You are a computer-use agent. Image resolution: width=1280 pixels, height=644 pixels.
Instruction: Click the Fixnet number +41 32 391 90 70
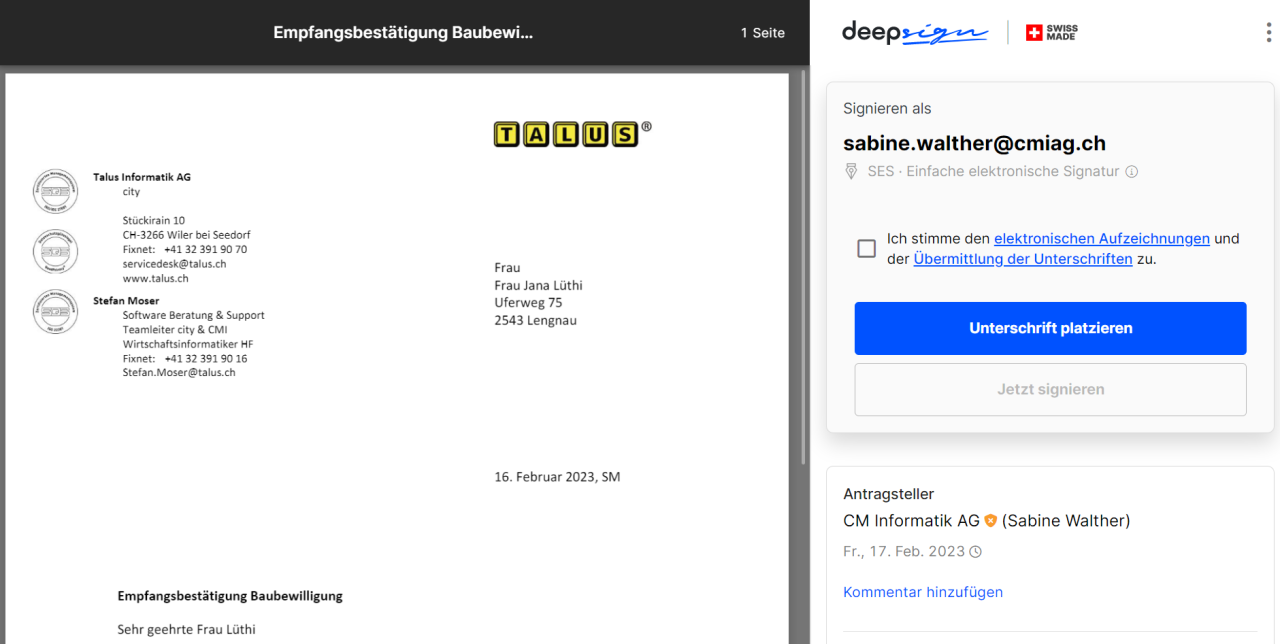coord(206,249)
